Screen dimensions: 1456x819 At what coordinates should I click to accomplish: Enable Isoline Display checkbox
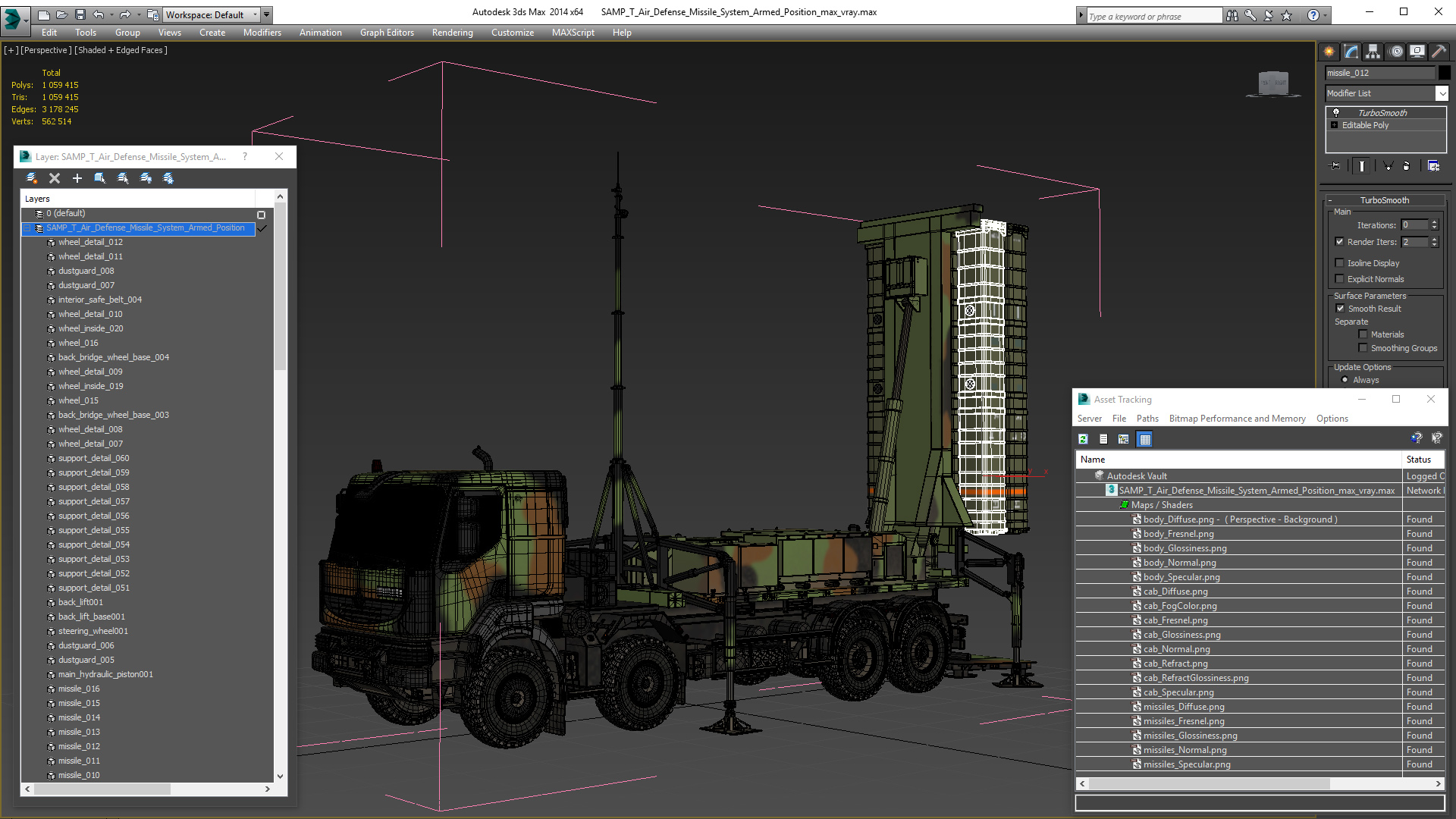(x=1339, y=263)
